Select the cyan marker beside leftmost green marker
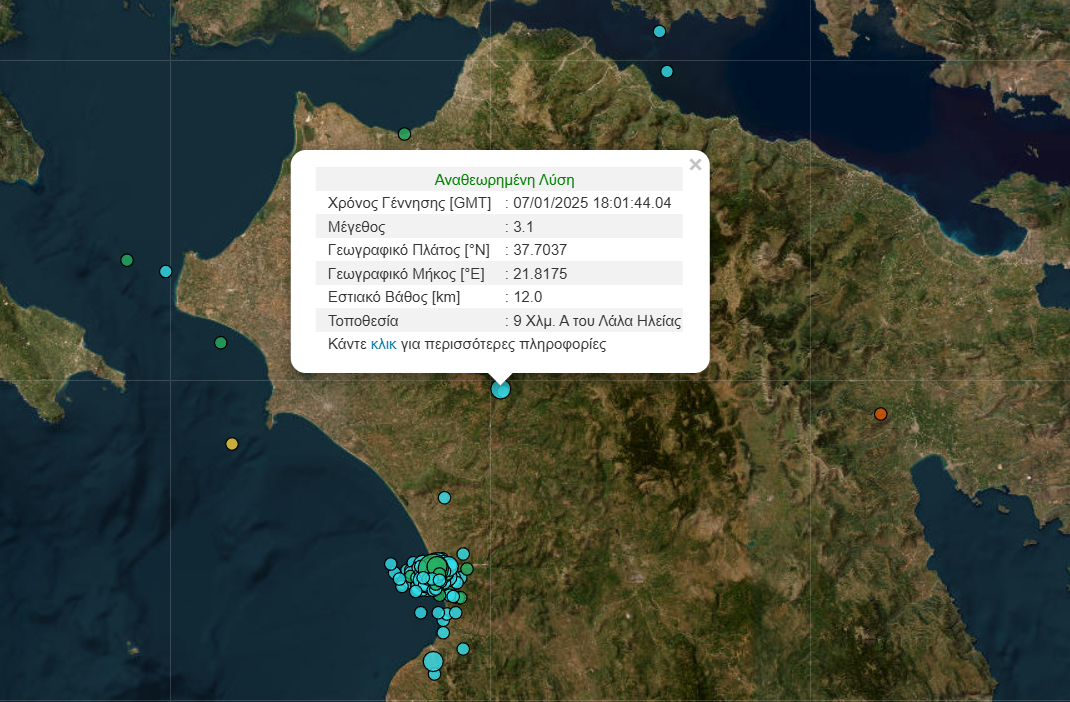 click(166, 271)
